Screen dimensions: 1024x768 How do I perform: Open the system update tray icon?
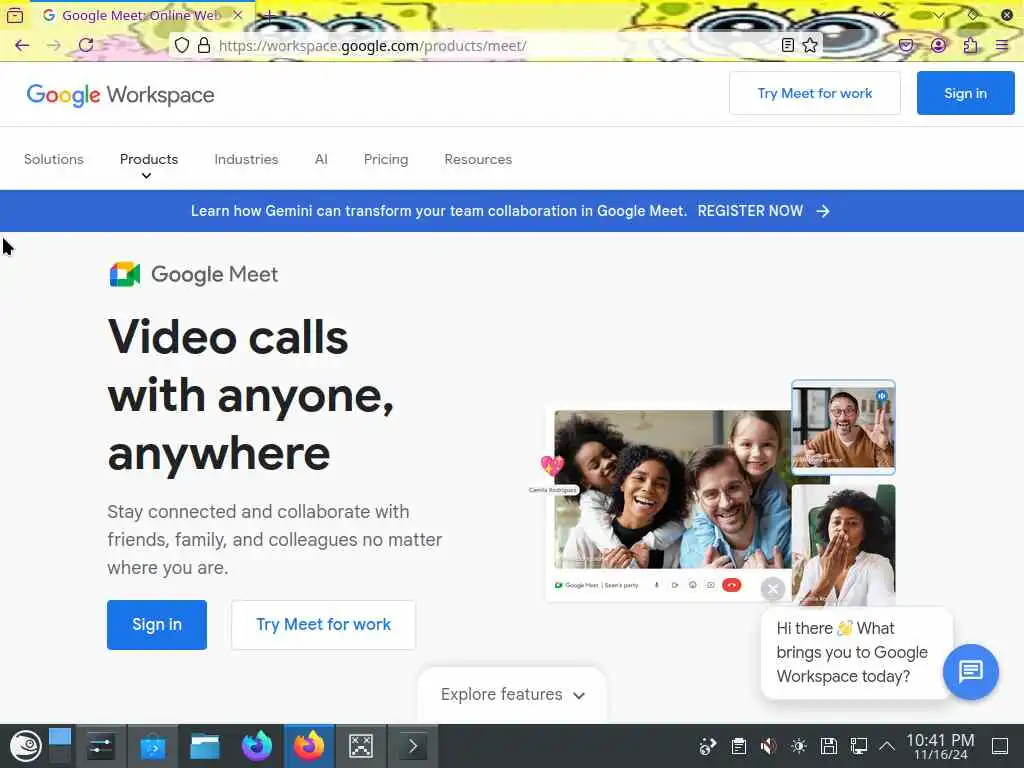point(708,746)
